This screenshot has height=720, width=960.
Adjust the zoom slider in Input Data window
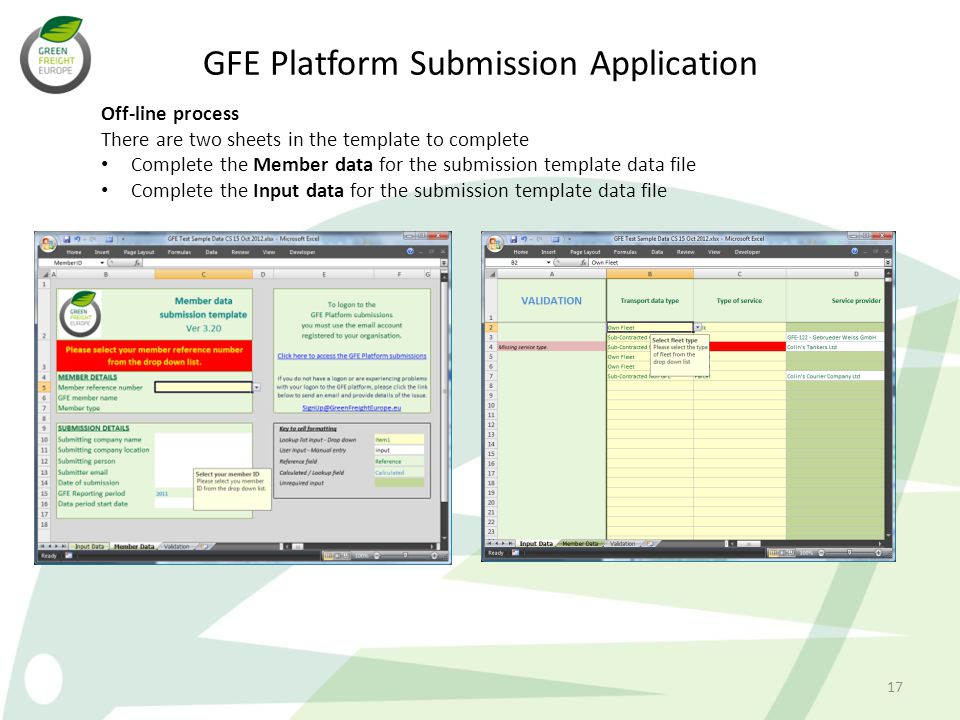click(850, 552)
